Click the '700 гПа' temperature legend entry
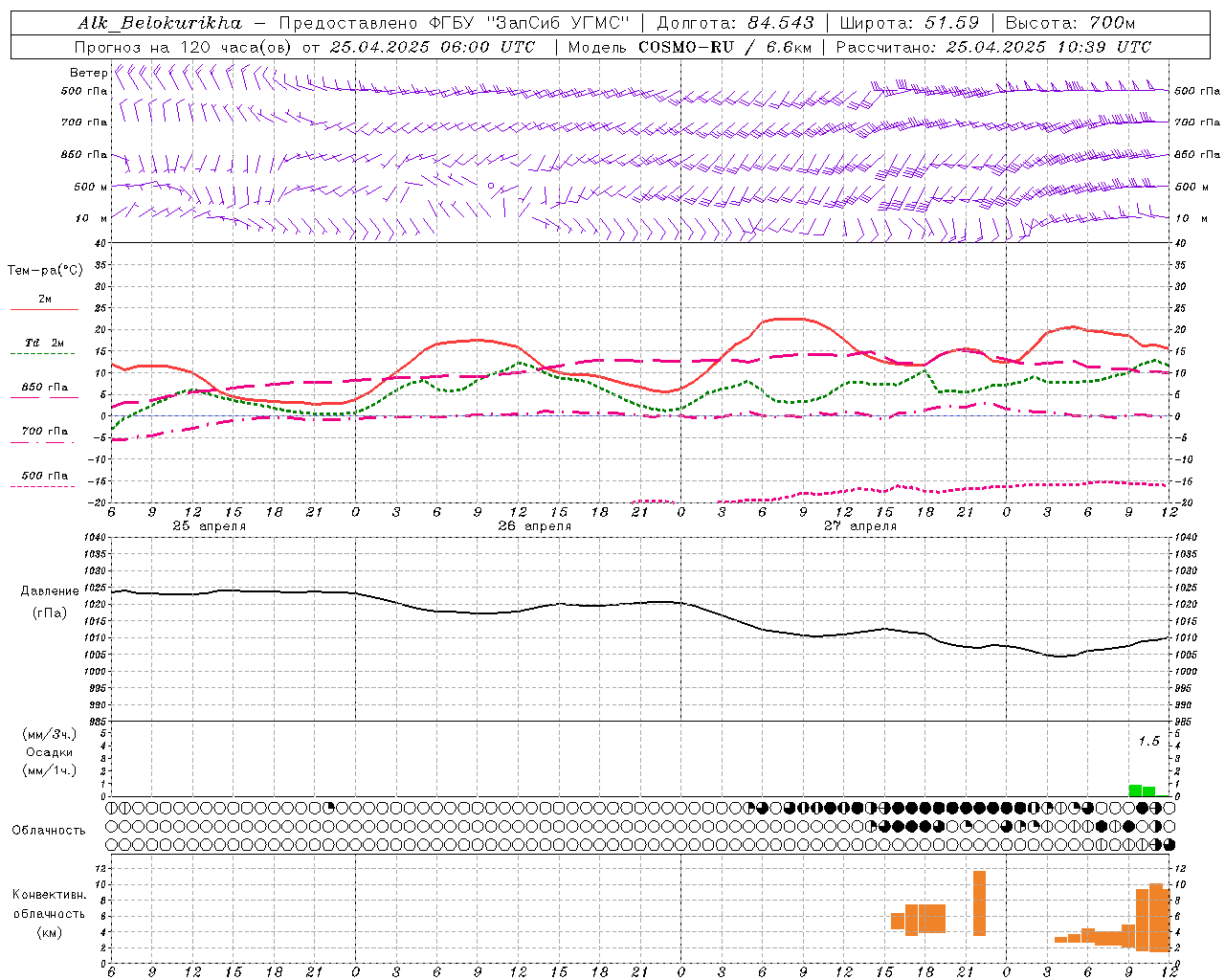Image resolution: width=1225 pixels, height=980 pixels. (x=45, y=432)
